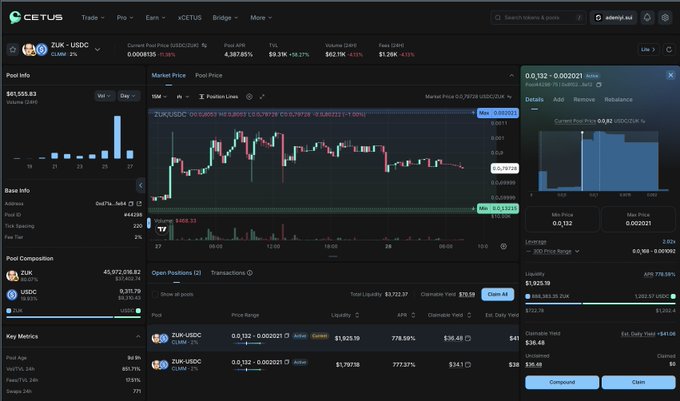
Task: Swap current pool price direction in panel
Action: 643,121
